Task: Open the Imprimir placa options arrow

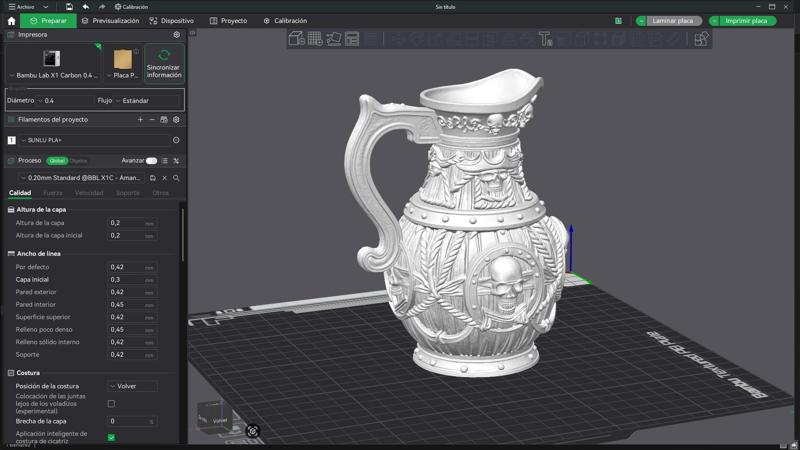Action: click(x=714, y=21)
